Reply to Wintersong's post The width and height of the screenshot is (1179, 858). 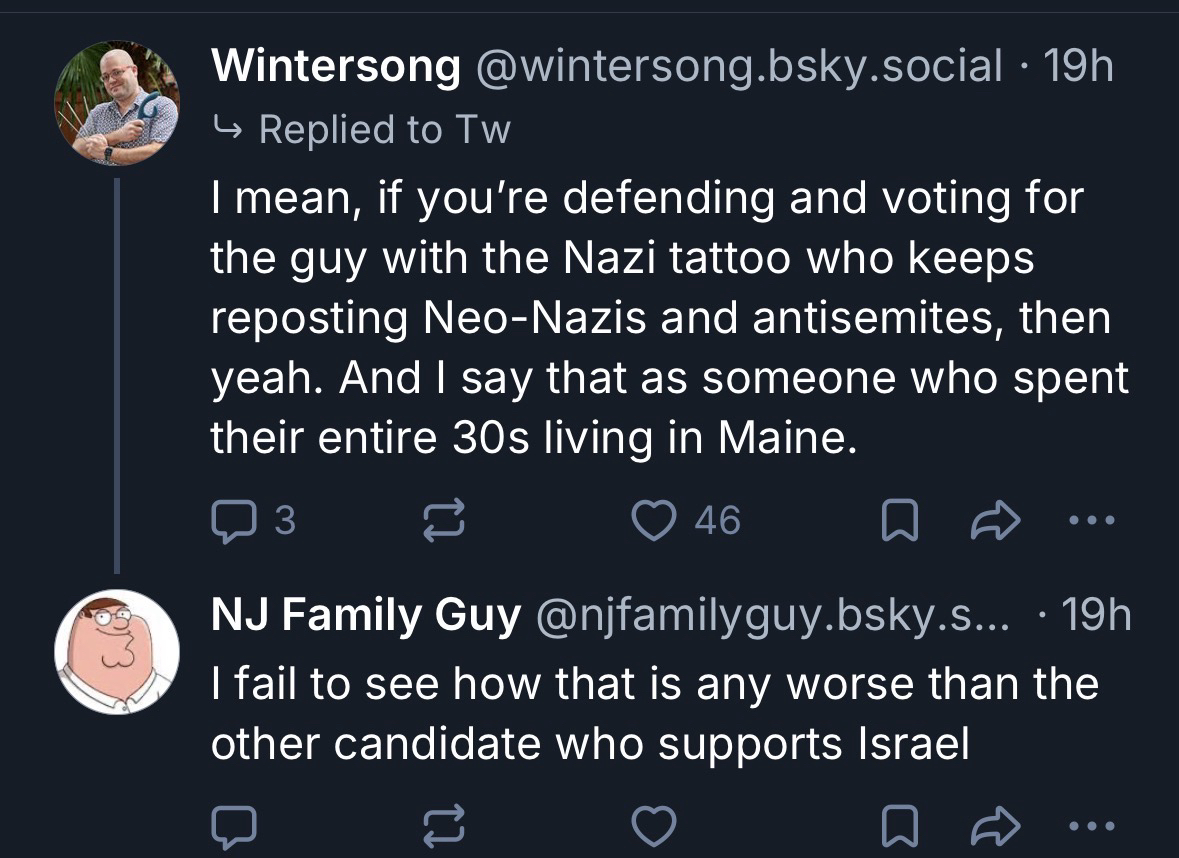[236, 519]
